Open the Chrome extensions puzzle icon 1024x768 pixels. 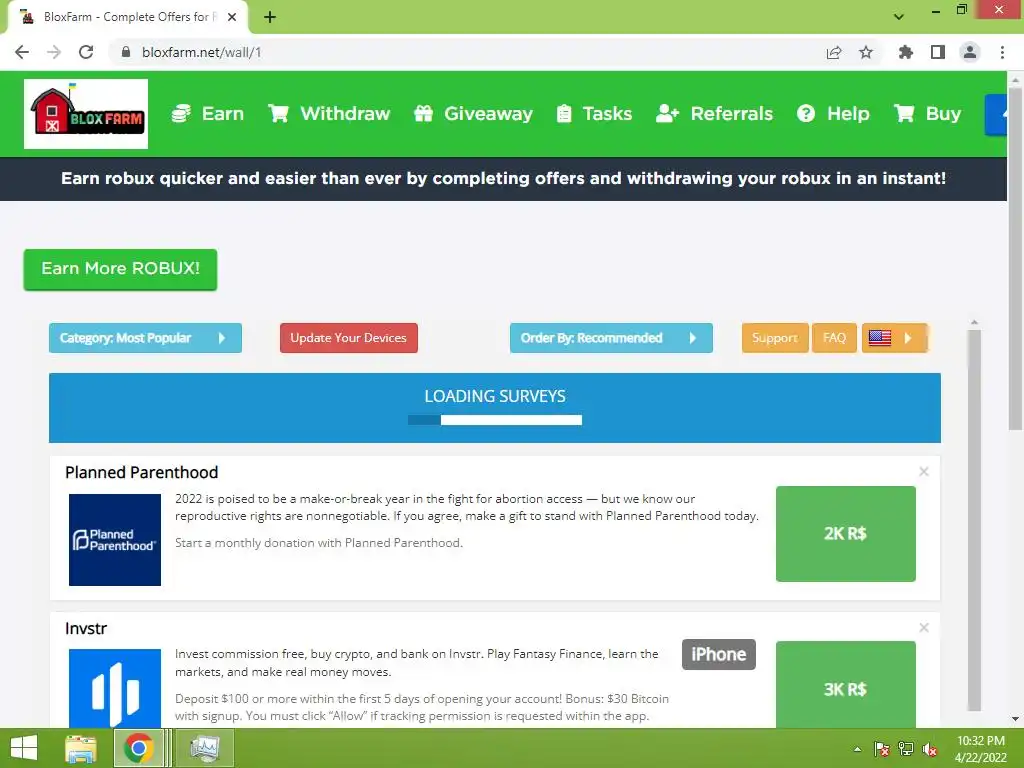tap(905, 52)
